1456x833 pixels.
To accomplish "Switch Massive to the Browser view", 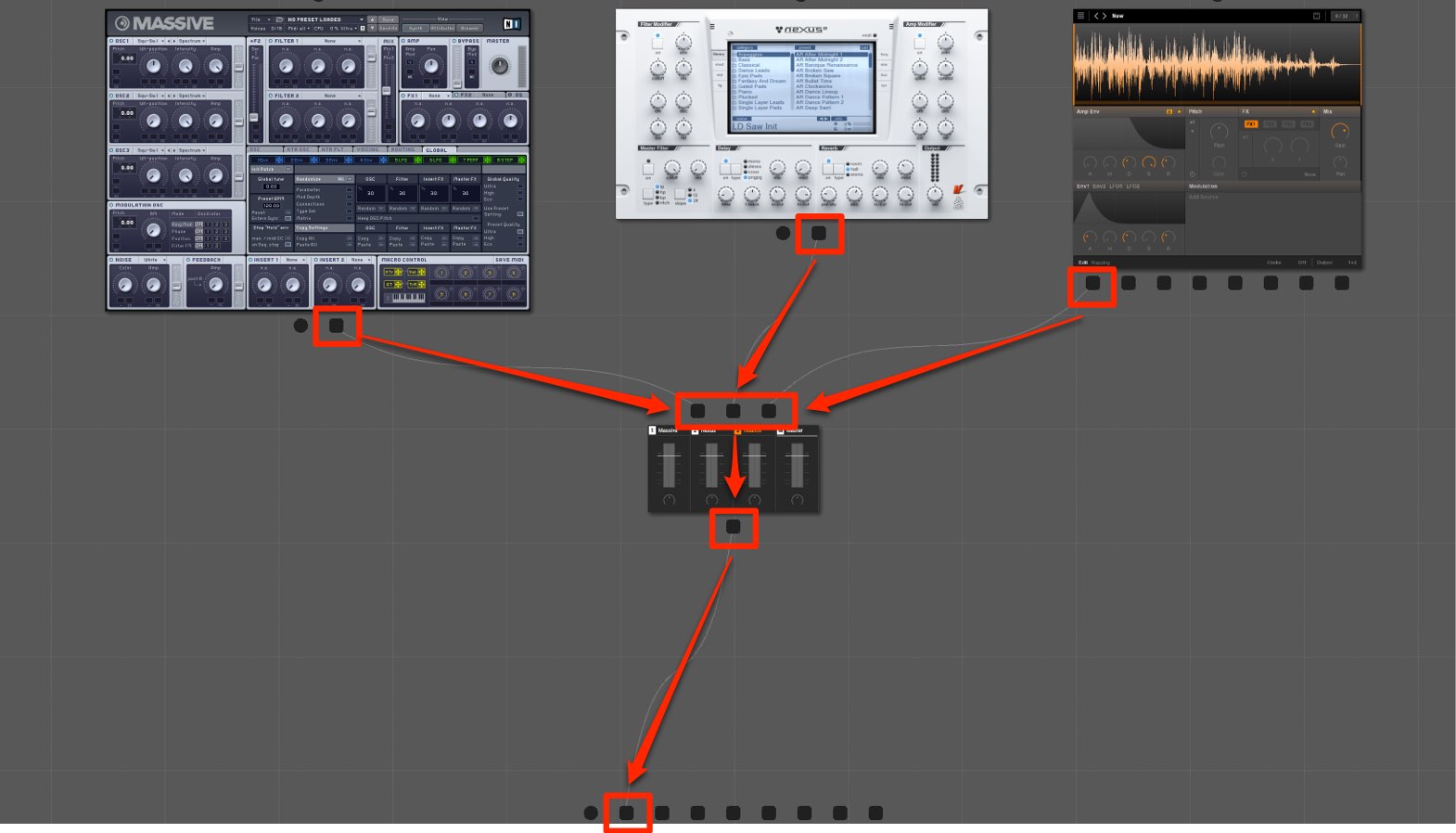I will (469, 28).
